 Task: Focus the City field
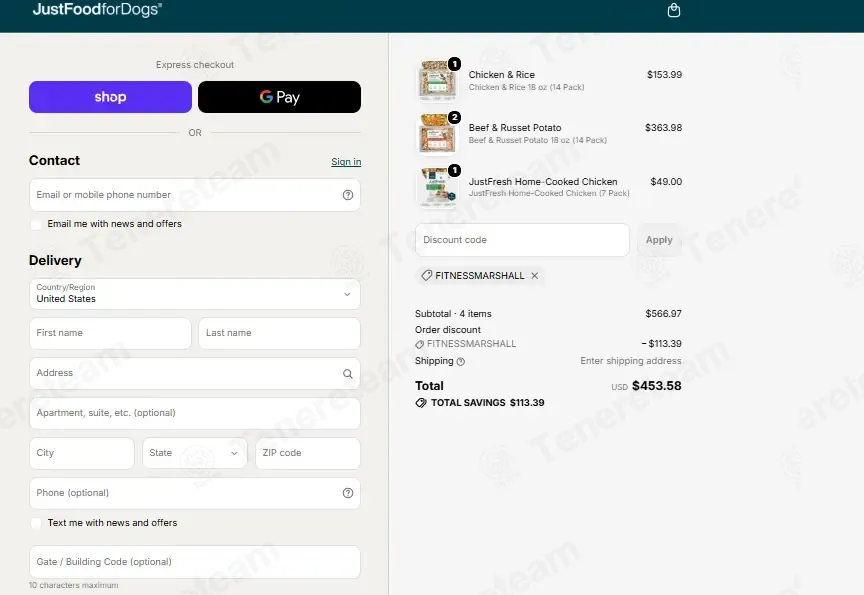(x=82, y=453)
